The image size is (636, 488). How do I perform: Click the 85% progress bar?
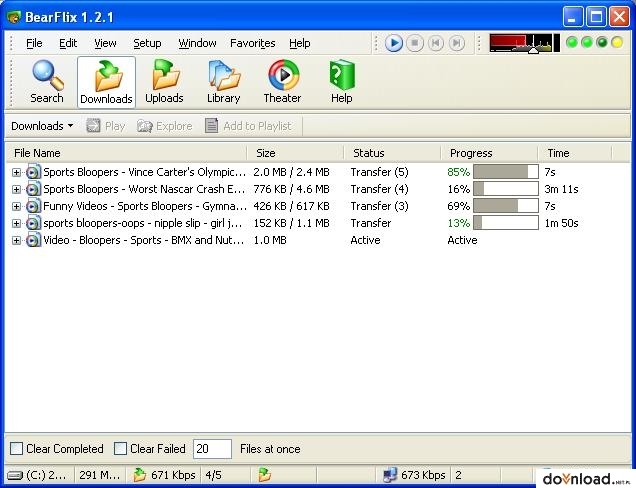[506, 172]
